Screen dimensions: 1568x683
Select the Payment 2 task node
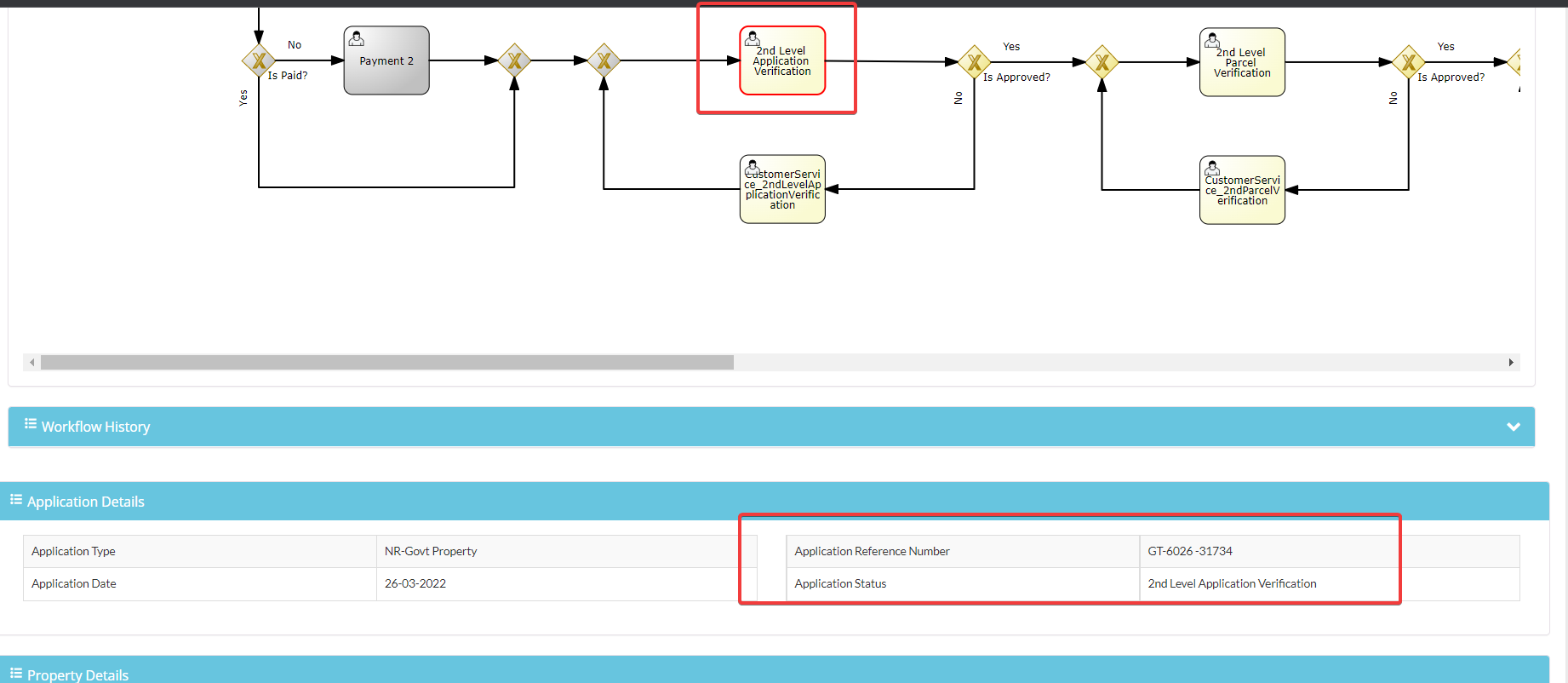coord(386,60)
